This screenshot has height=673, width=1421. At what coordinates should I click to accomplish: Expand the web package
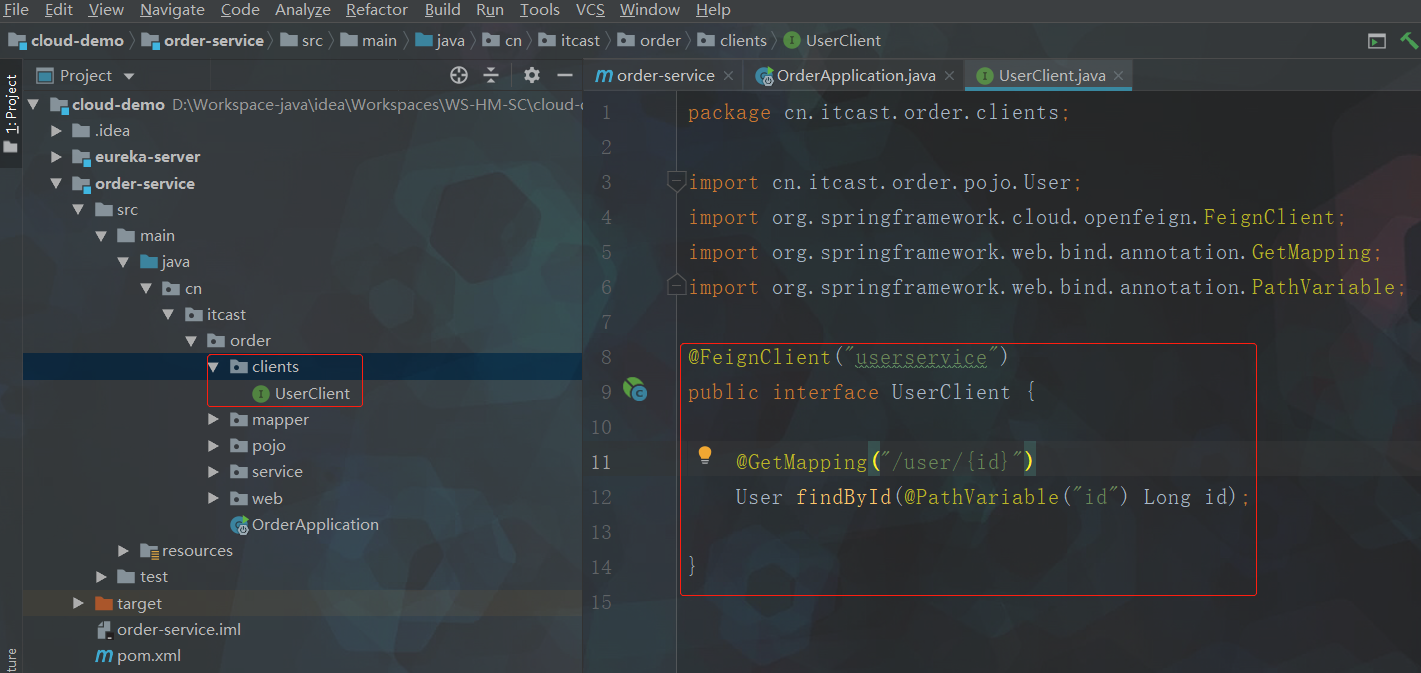point(213,498)
